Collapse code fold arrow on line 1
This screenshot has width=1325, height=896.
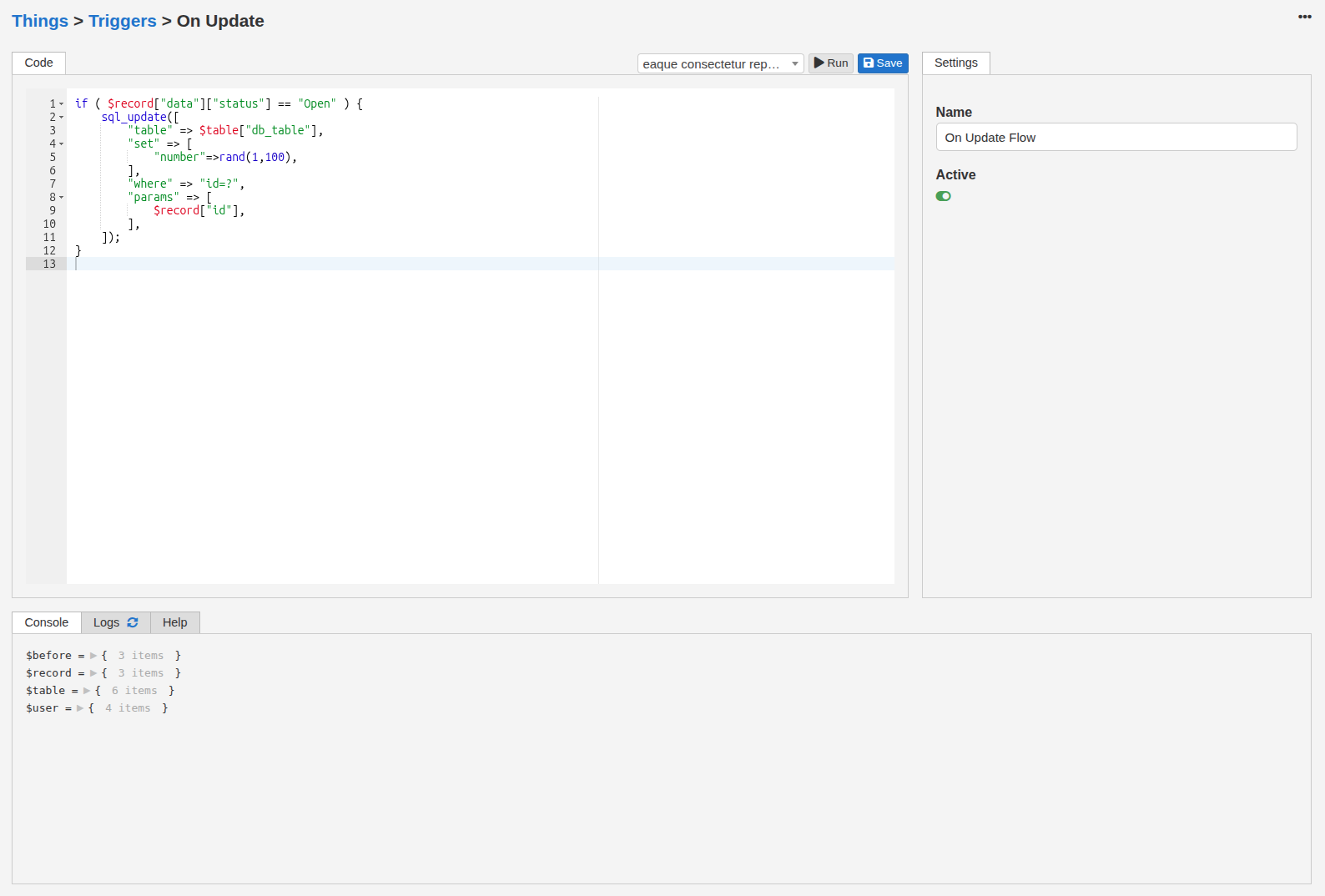point(62,104)
